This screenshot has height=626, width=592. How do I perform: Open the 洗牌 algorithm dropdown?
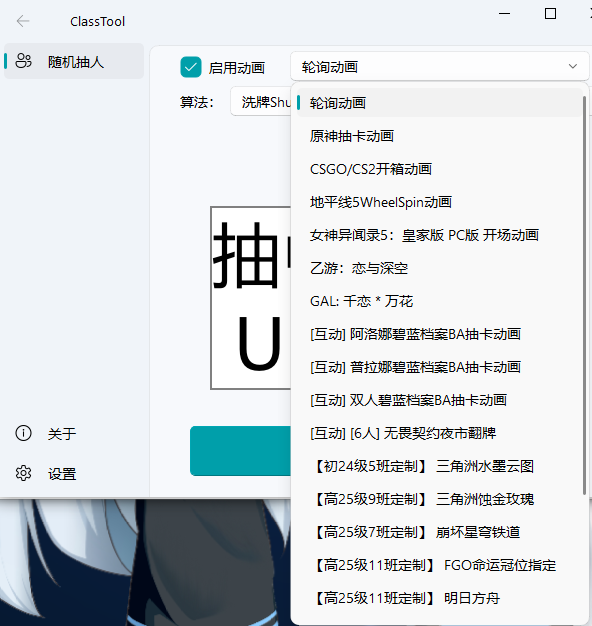261,102
